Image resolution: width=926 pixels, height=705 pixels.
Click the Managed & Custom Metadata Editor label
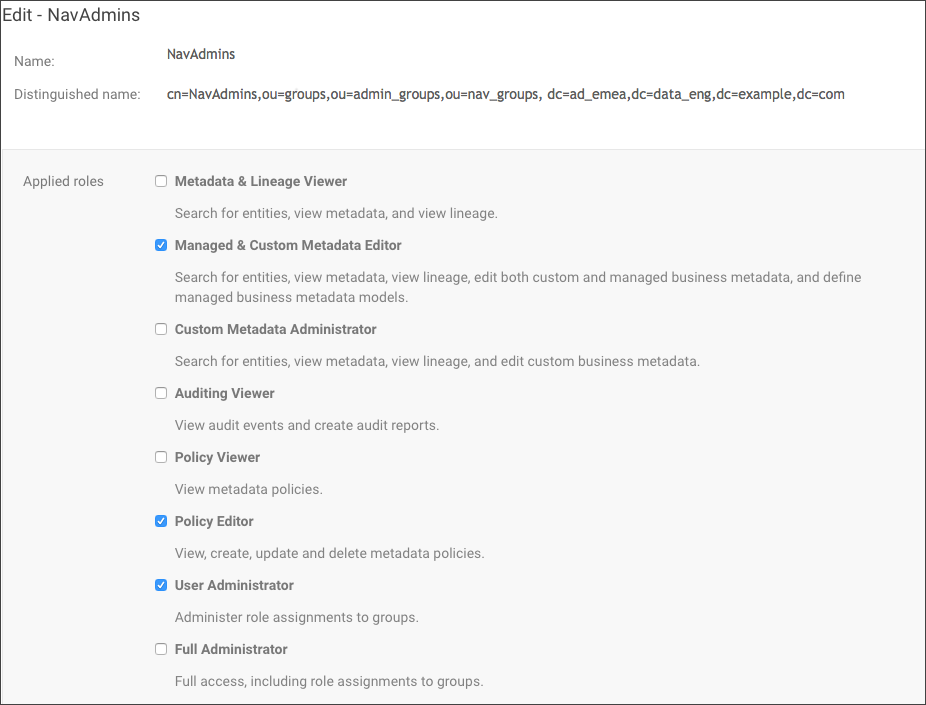click(x=288, y=245)
